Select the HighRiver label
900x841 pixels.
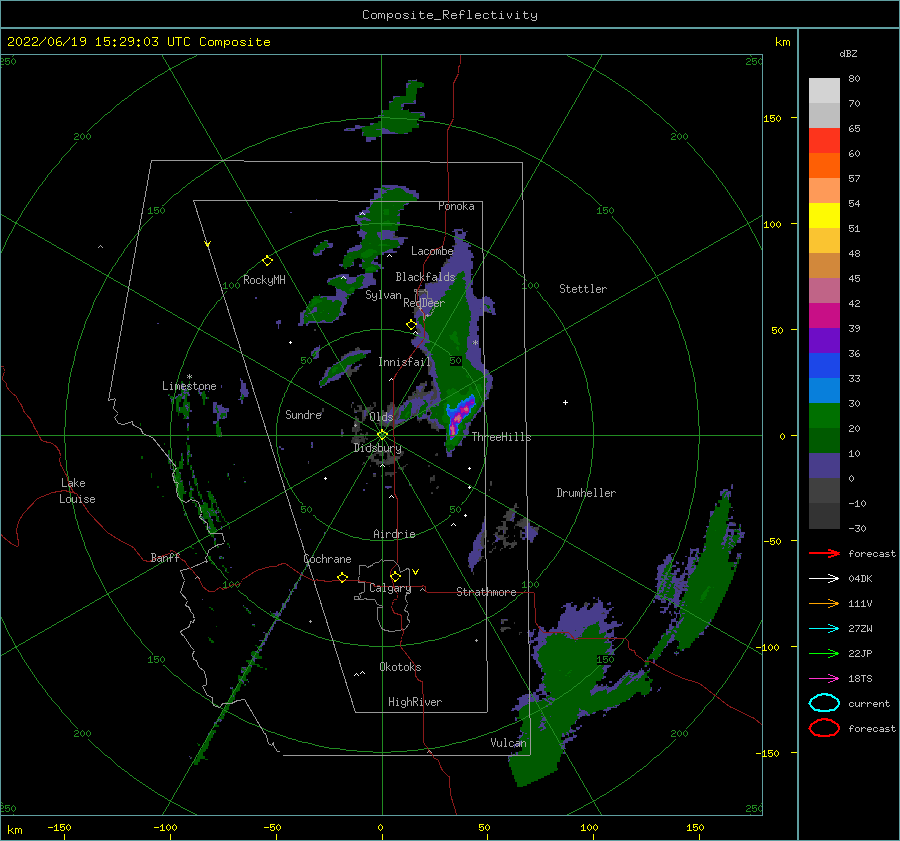pos(415,702)
